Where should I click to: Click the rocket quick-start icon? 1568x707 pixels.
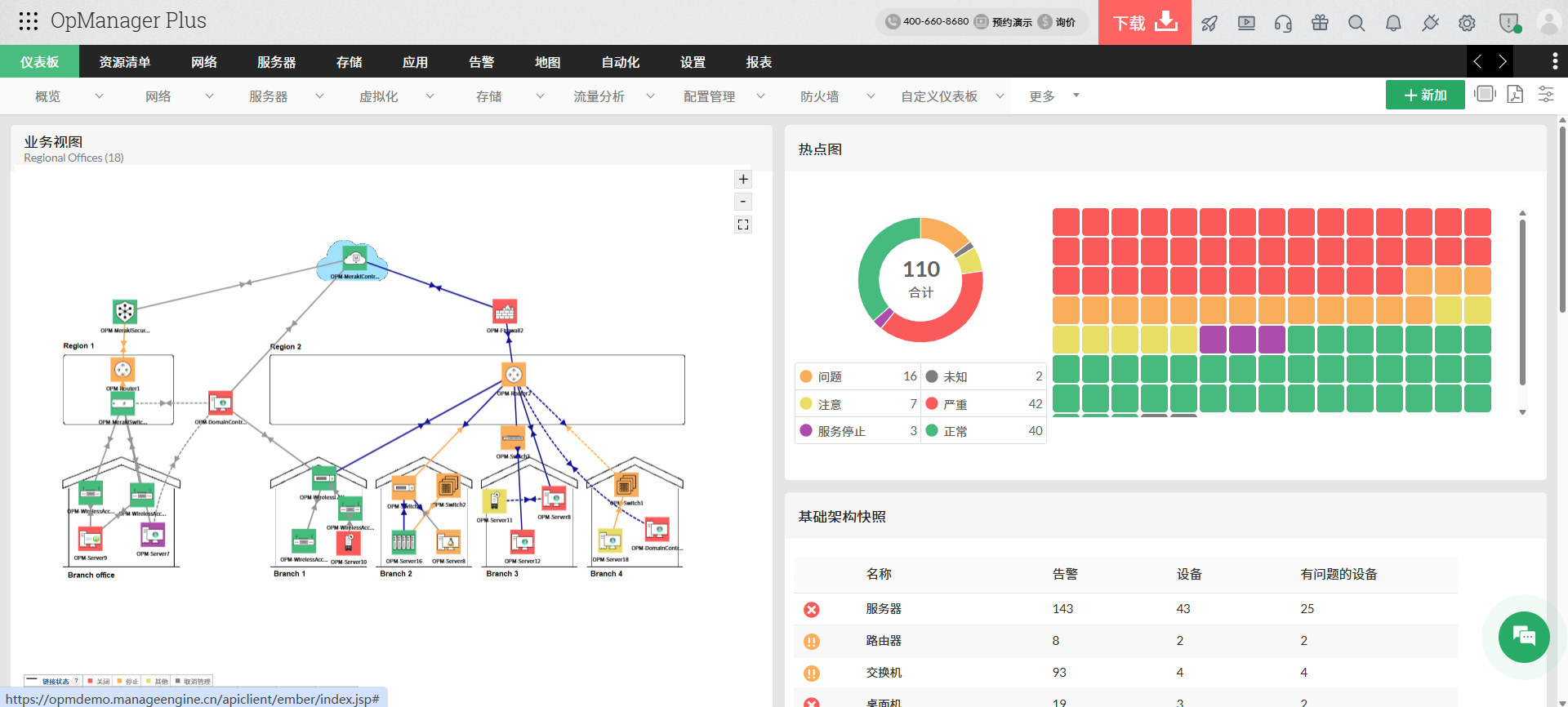1209,23
